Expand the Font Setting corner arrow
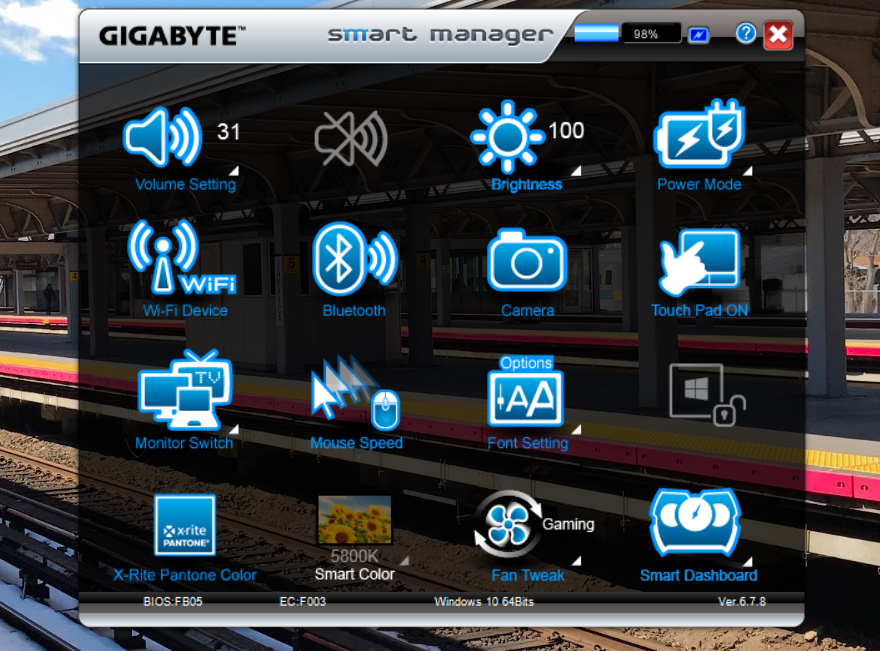This screenshot has width=880, height=651. pyautogui.click(x=576, y=430)
